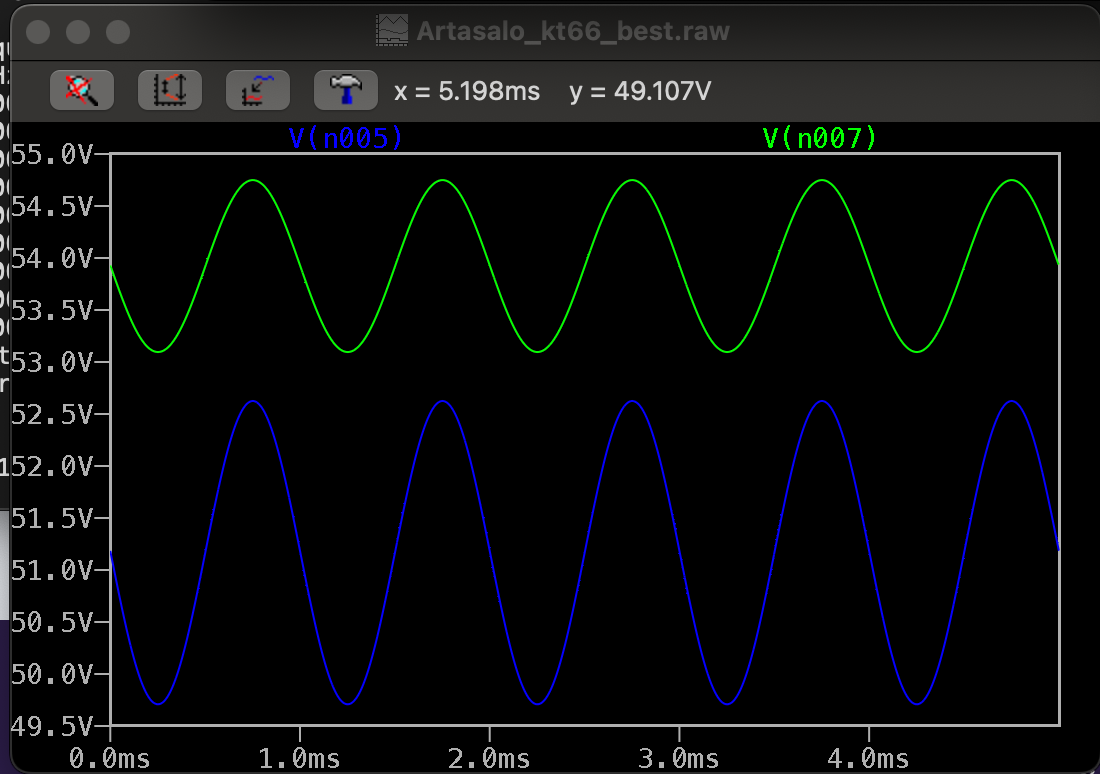Click the 0.0ms time axis label
The height and width of the screenshot is (774, 1100).
pos(109,759)
